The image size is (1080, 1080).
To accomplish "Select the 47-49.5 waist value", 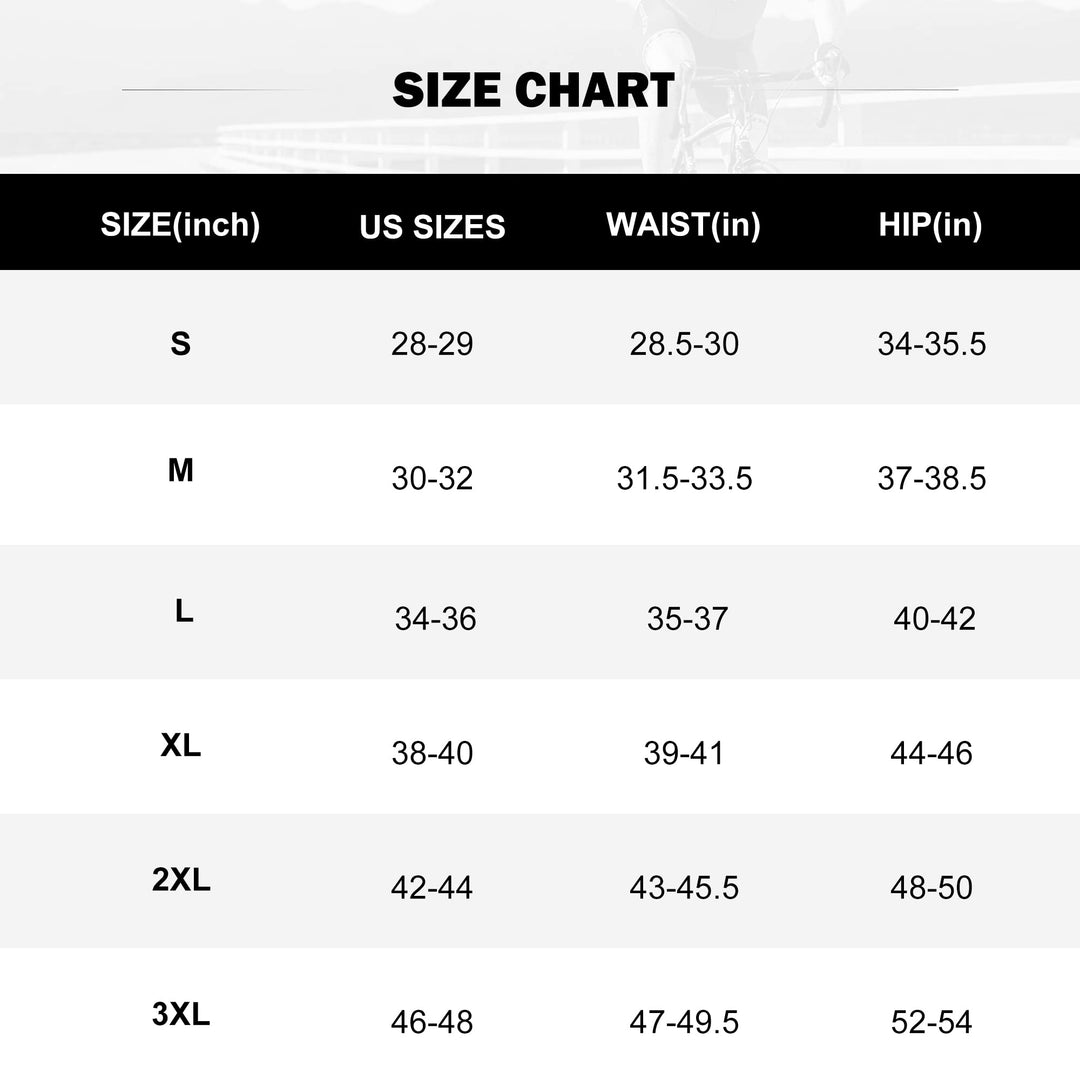I will (x=684, y=1023).
